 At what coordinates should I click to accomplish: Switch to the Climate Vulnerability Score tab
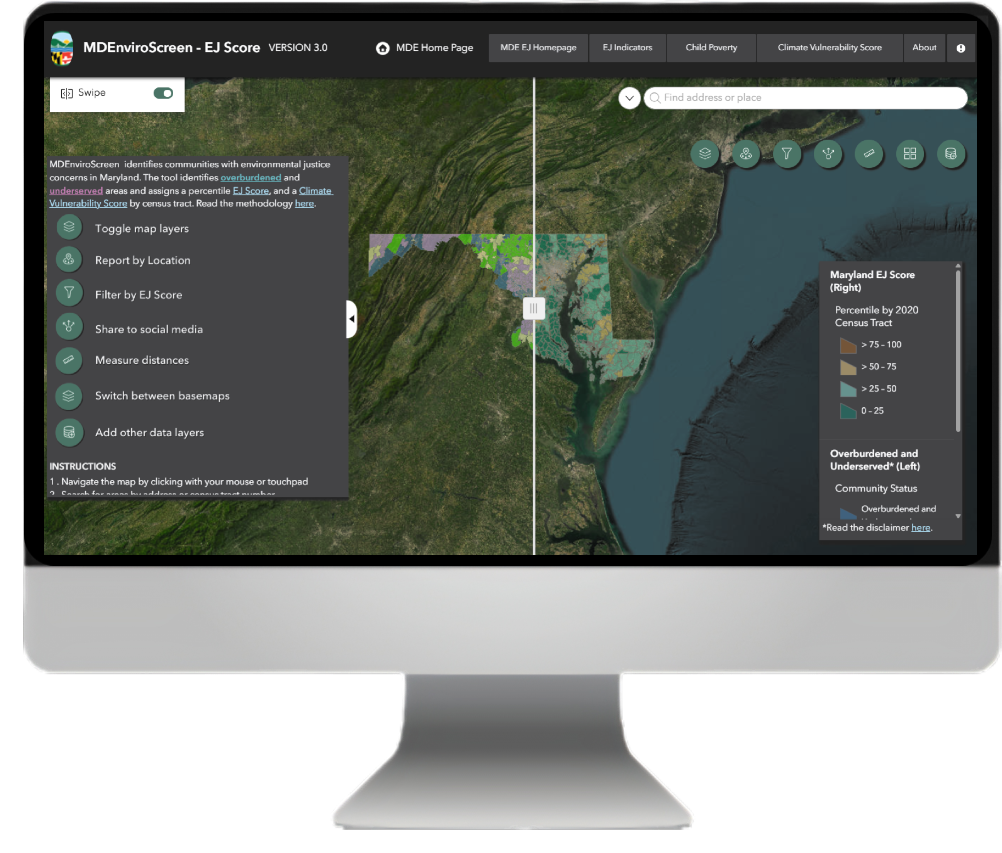pos(829,48)
